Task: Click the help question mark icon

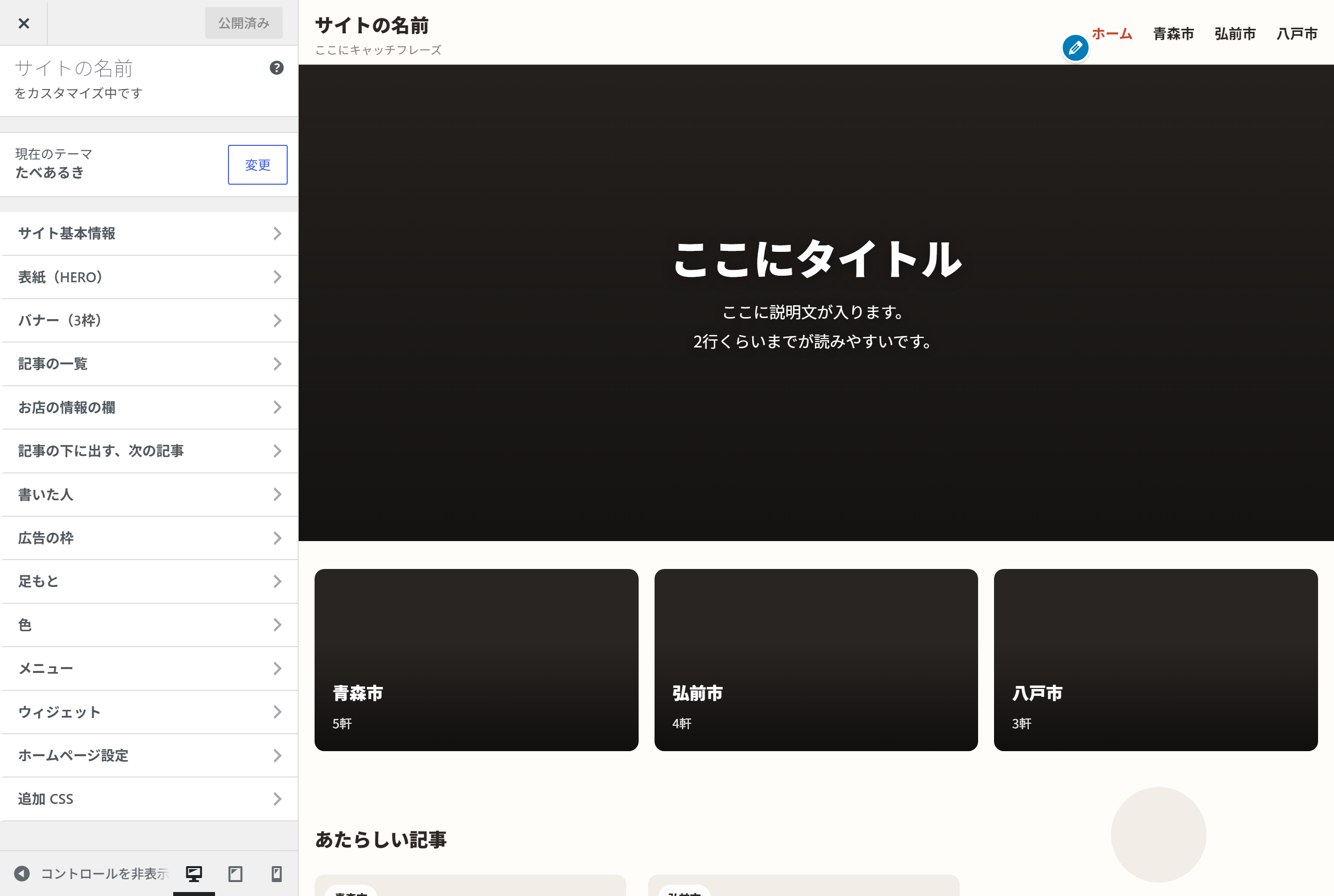Action: pyautogui.click(x=277, y=68)
